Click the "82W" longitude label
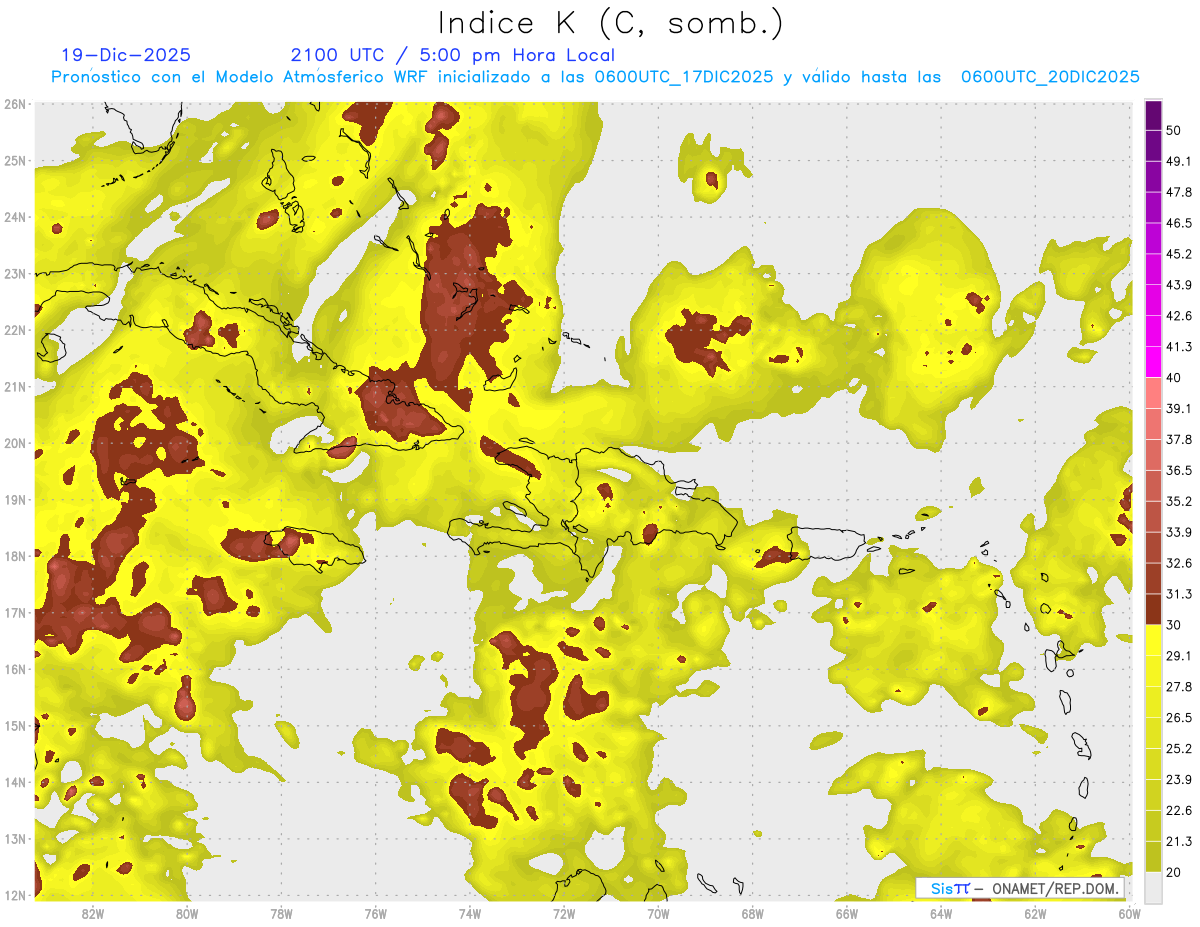The height and width of the screenshot is (927, 1200). click(93, 913)
